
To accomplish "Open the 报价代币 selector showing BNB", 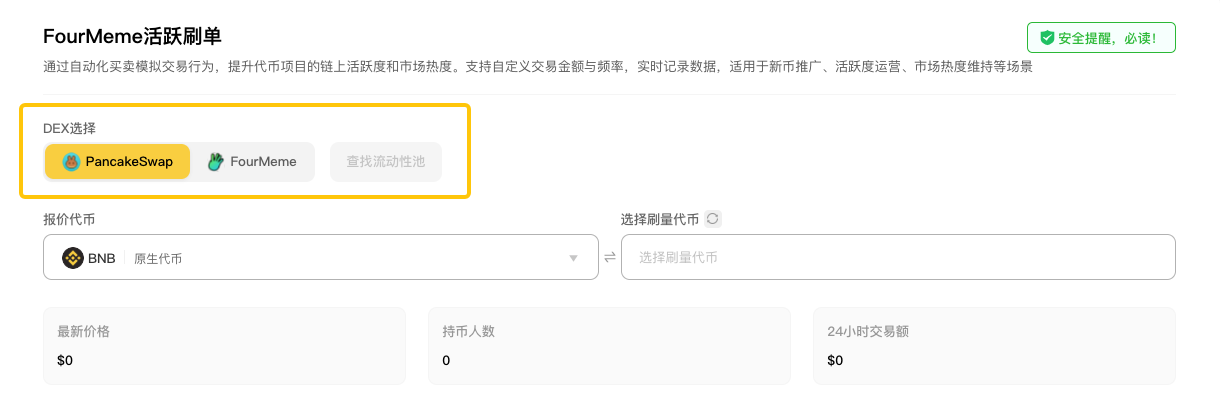I will [320, 258].
